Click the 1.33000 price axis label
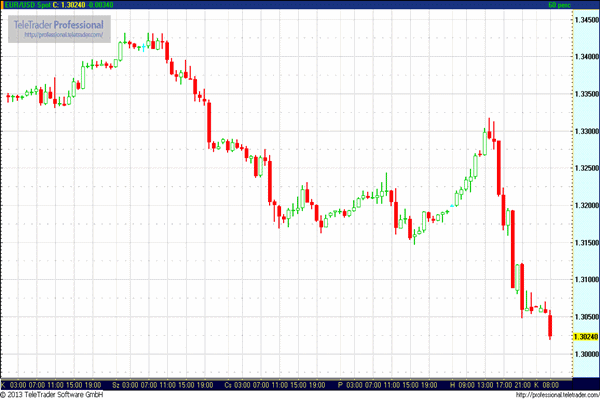Screen dimensions: 600x400 [585, 132]
